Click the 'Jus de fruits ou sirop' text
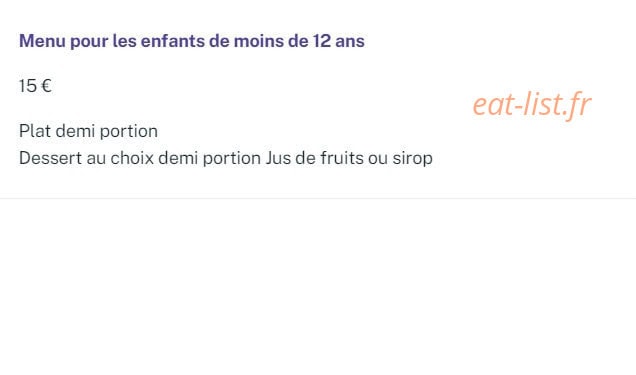The height and width of the screenshot is (375, 636). click(x=349, y=158)
